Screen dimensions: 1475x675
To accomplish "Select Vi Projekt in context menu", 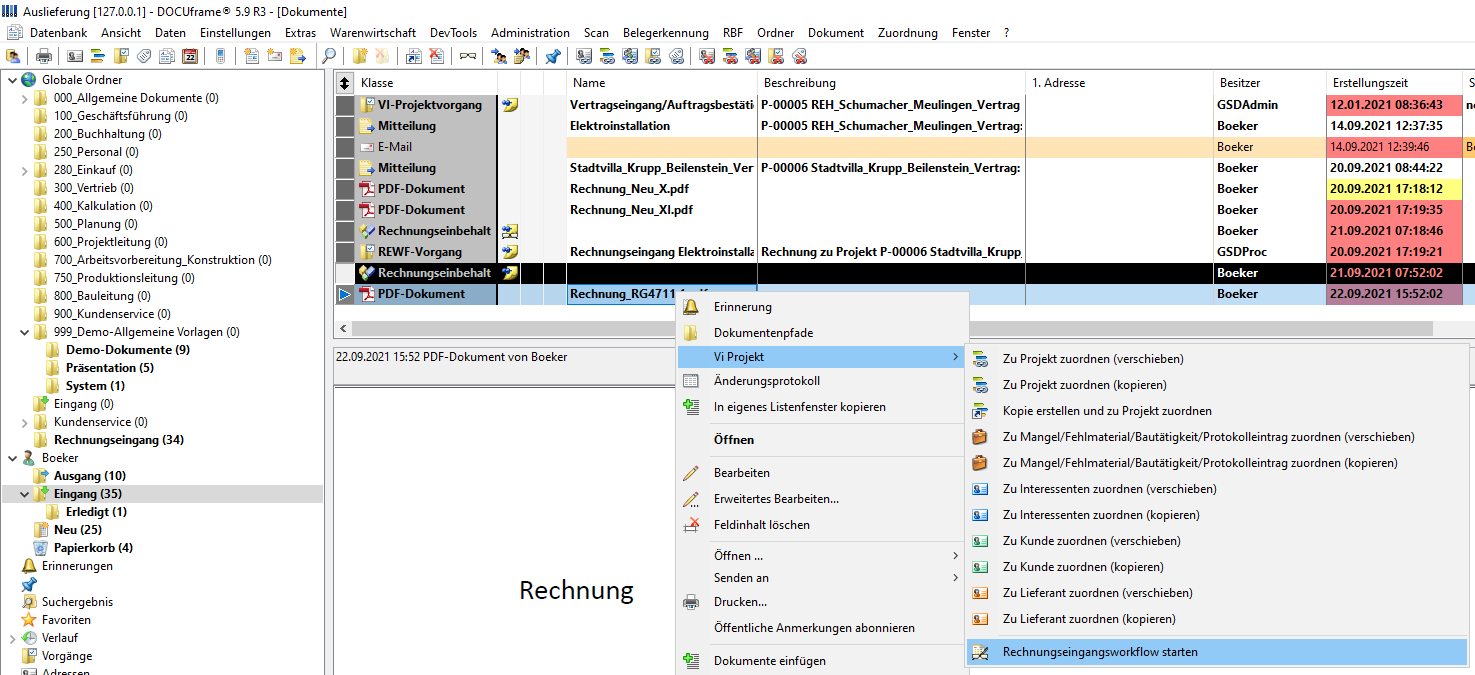I will 823,357.
